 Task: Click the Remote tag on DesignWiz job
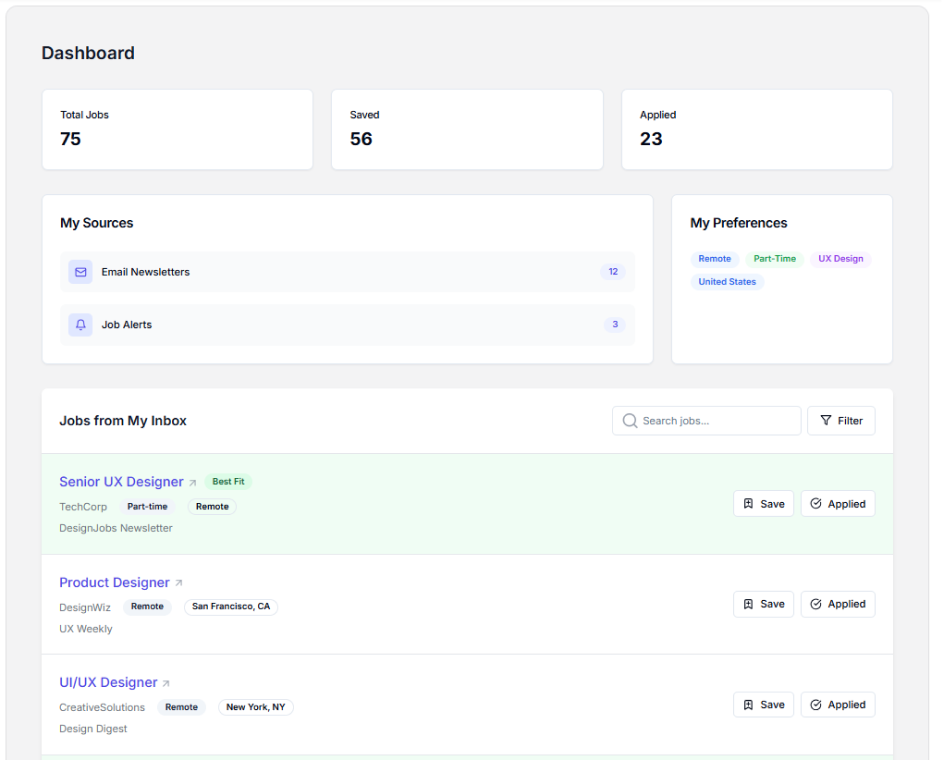147,607
